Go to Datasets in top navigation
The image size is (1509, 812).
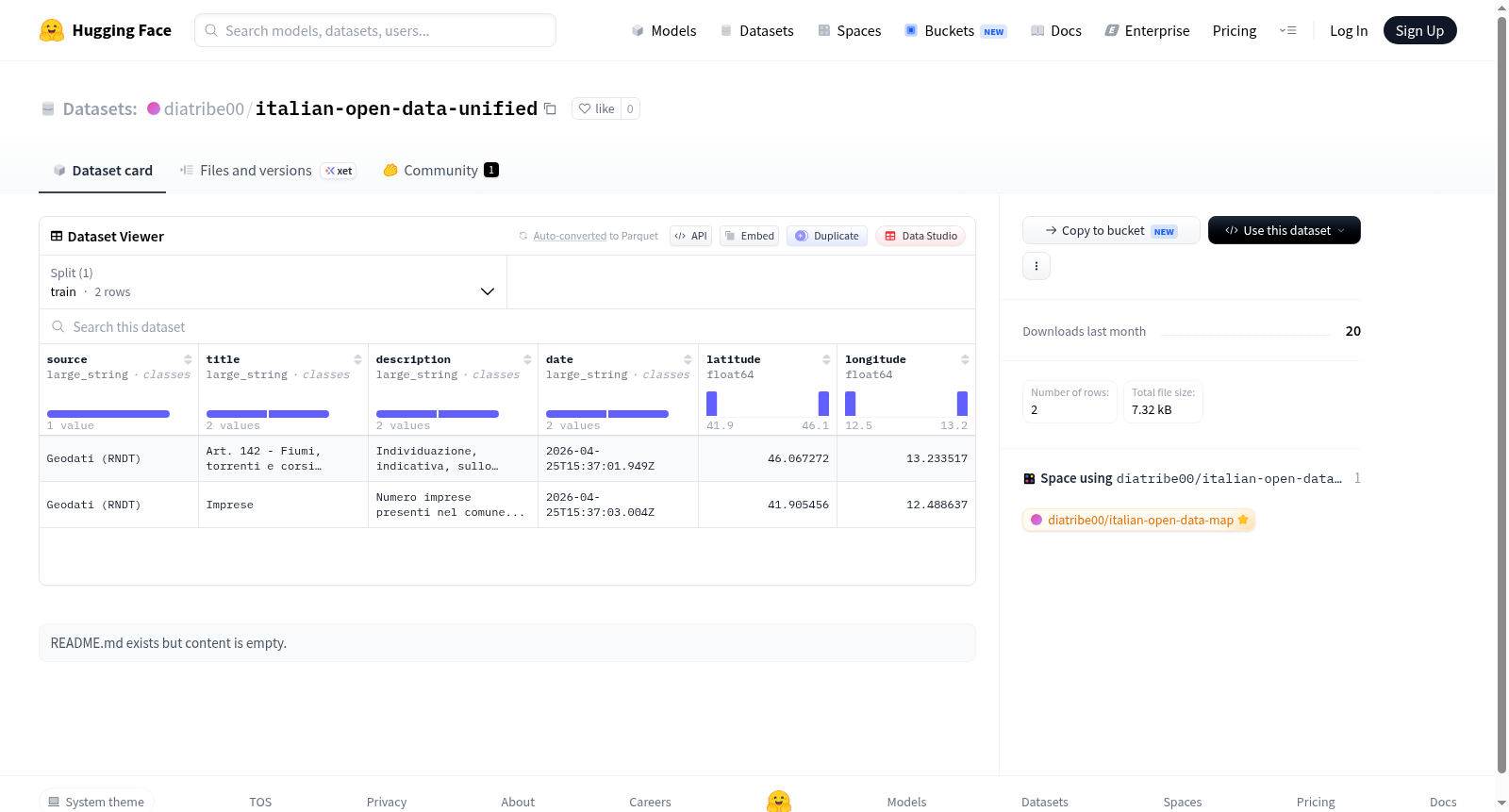[757, 30]
